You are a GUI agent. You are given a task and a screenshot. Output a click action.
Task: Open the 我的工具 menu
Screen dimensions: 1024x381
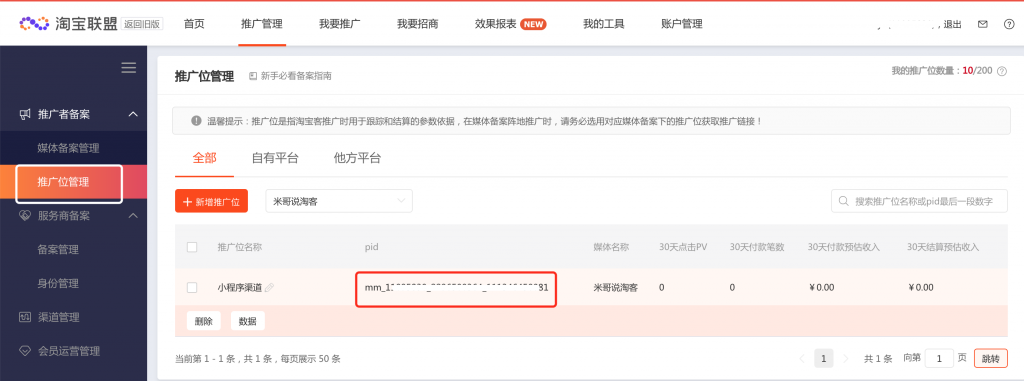click(604, 24)
